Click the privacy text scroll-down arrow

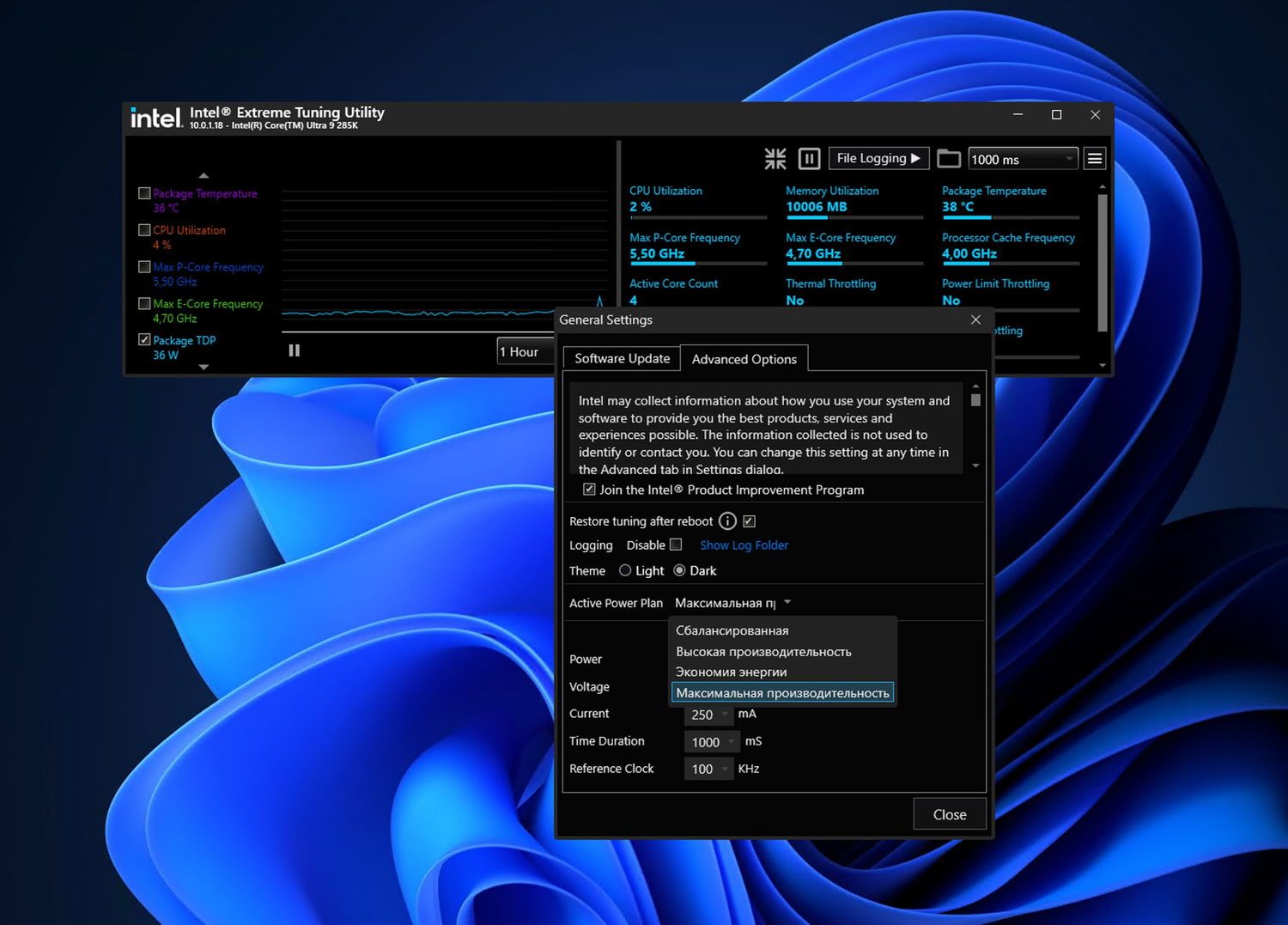975,466
